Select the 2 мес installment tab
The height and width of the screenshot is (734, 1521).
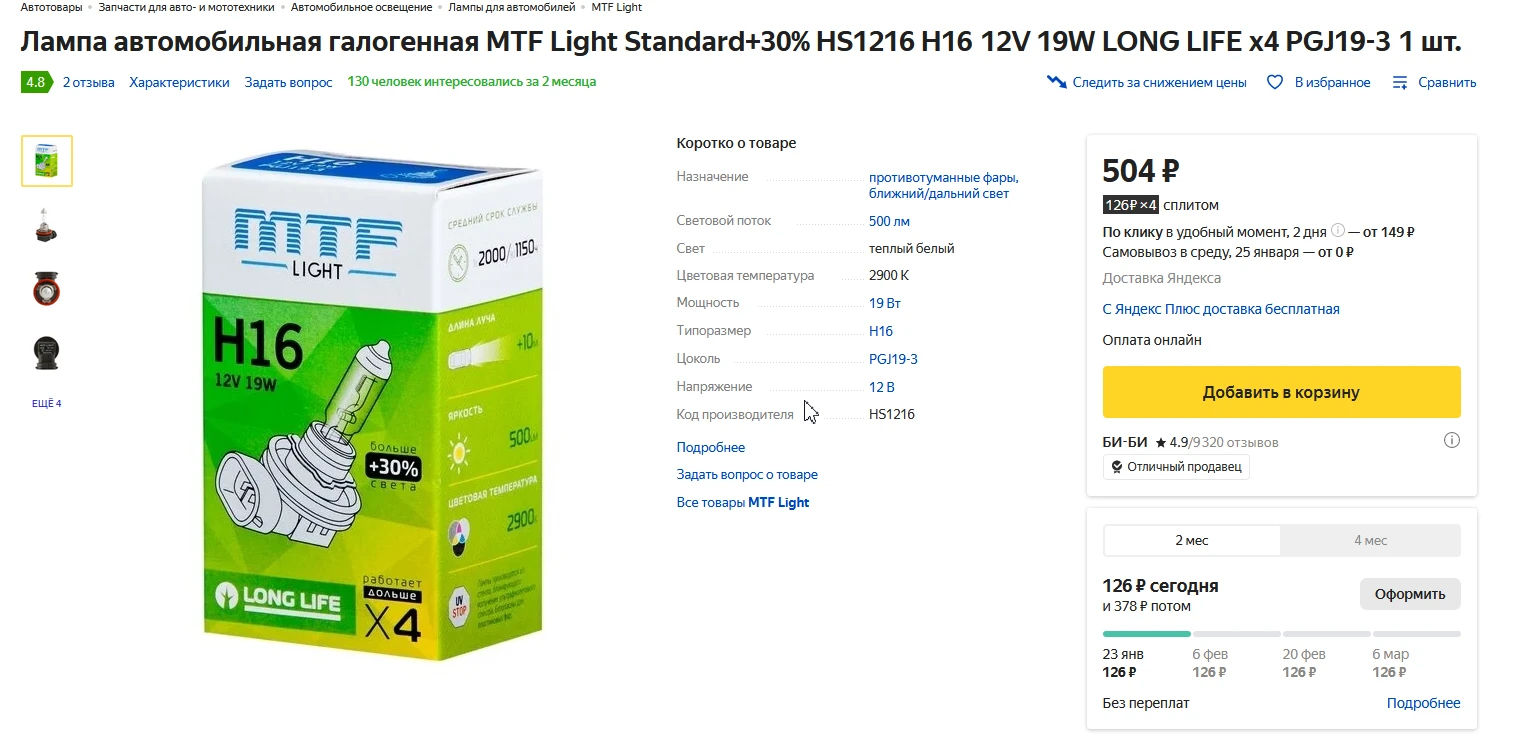(x=1191, y=540)
